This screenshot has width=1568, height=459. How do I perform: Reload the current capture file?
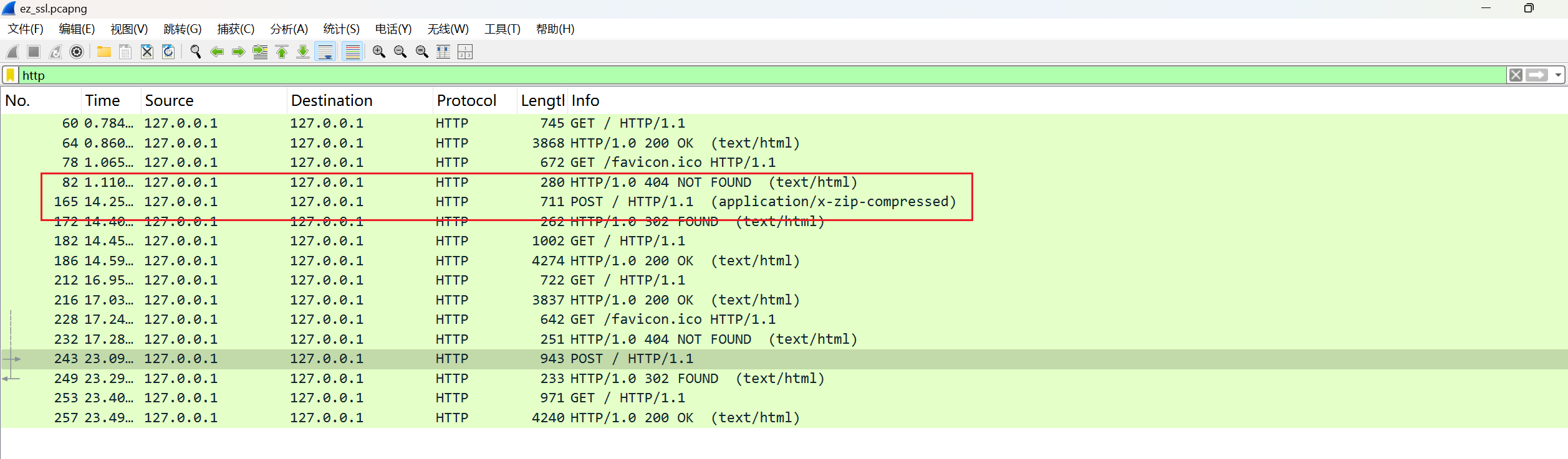click(x=168, y=52)
